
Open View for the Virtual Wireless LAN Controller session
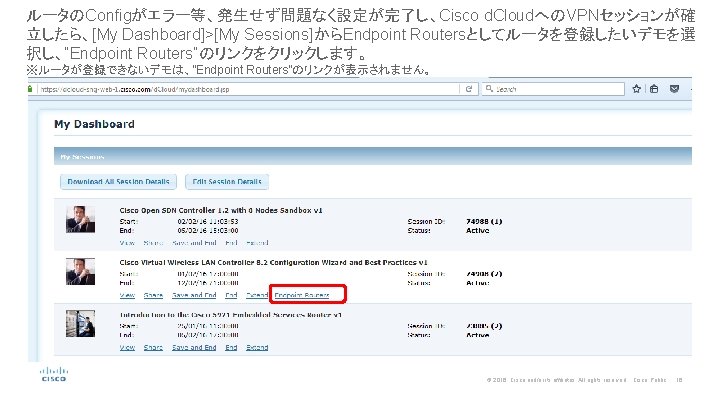click(x=127, y=295)
